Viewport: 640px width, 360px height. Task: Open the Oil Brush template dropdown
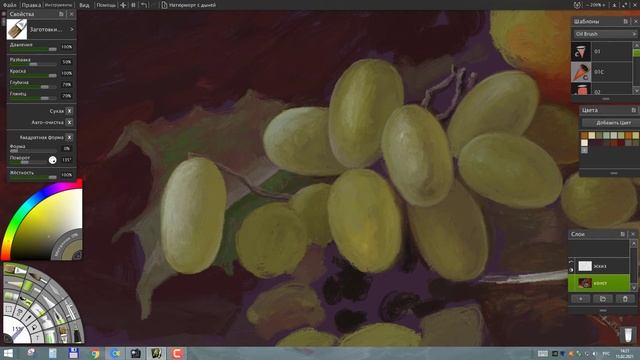605,34
